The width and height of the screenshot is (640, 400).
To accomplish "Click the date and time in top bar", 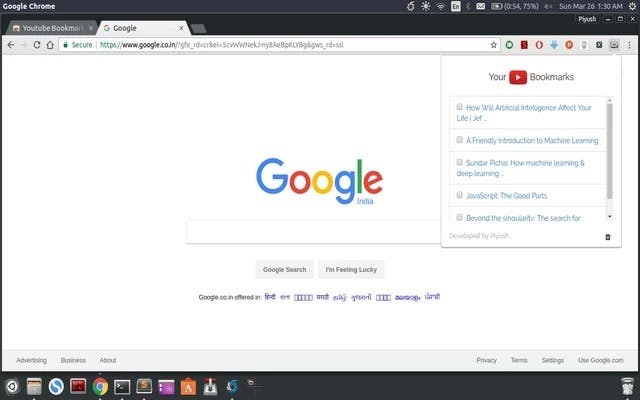I will tap(591, 6).
